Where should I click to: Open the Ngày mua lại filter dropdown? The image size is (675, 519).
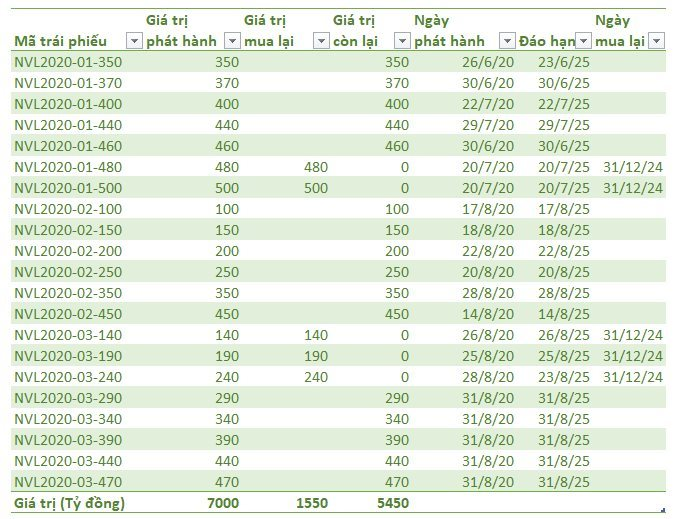(x=656, y=41)
